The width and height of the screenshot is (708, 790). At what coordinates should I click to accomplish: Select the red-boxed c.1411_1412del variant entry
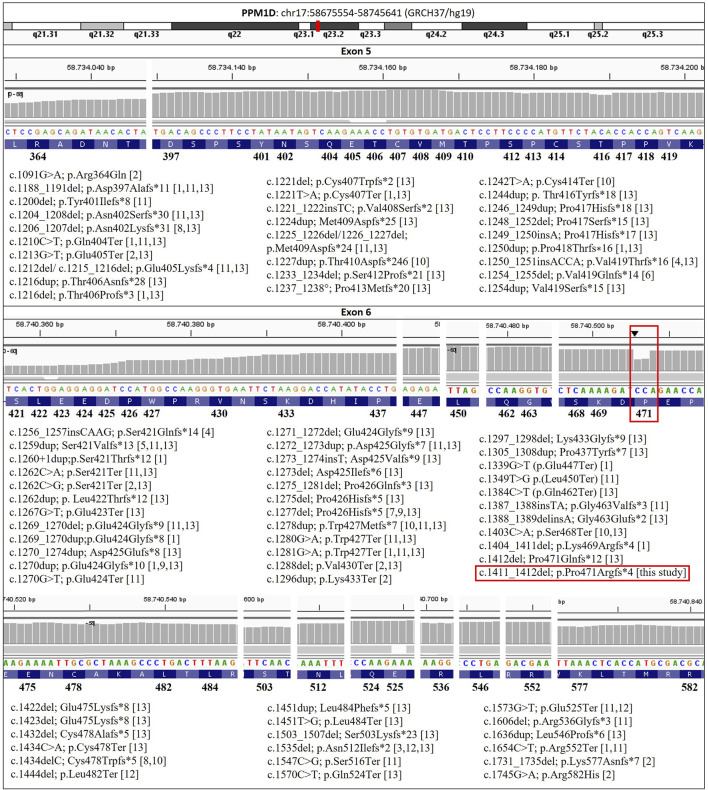pyautogui.click(x=582, y=573)
